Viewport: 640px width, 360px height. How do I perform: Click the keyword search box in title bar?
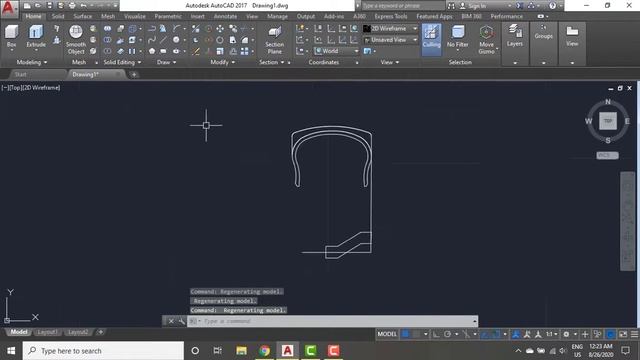[403, 6]
